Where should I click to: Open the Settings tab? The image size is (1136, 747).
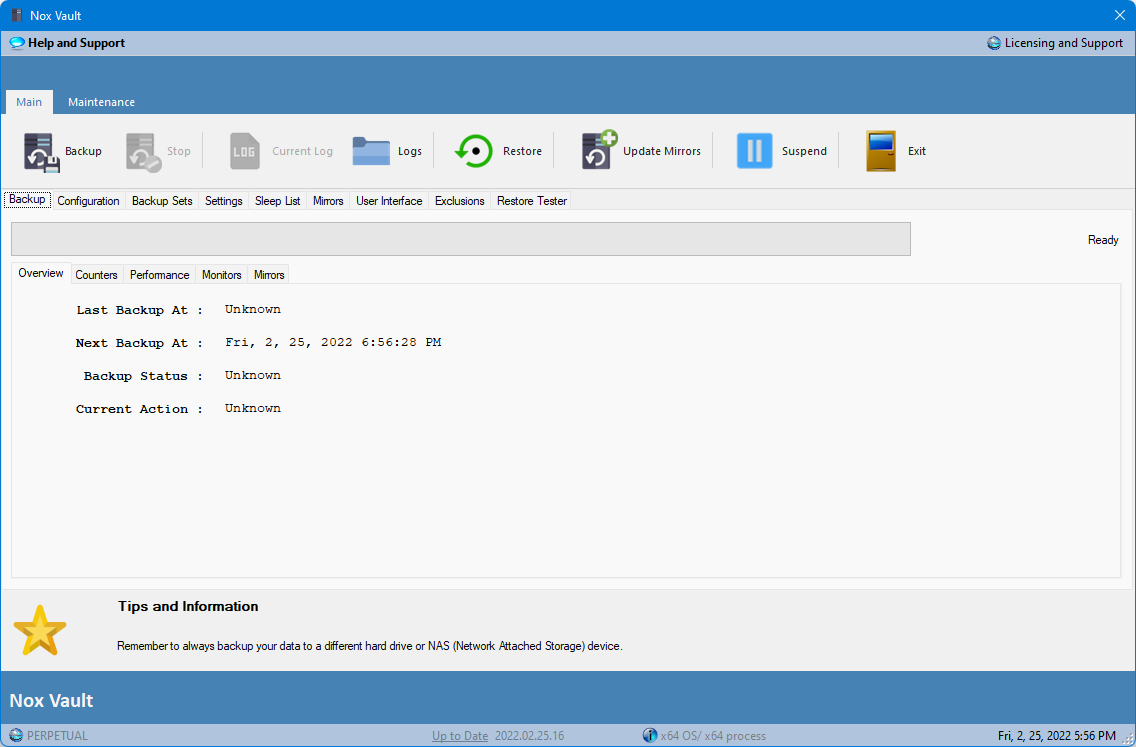point(224,201)
